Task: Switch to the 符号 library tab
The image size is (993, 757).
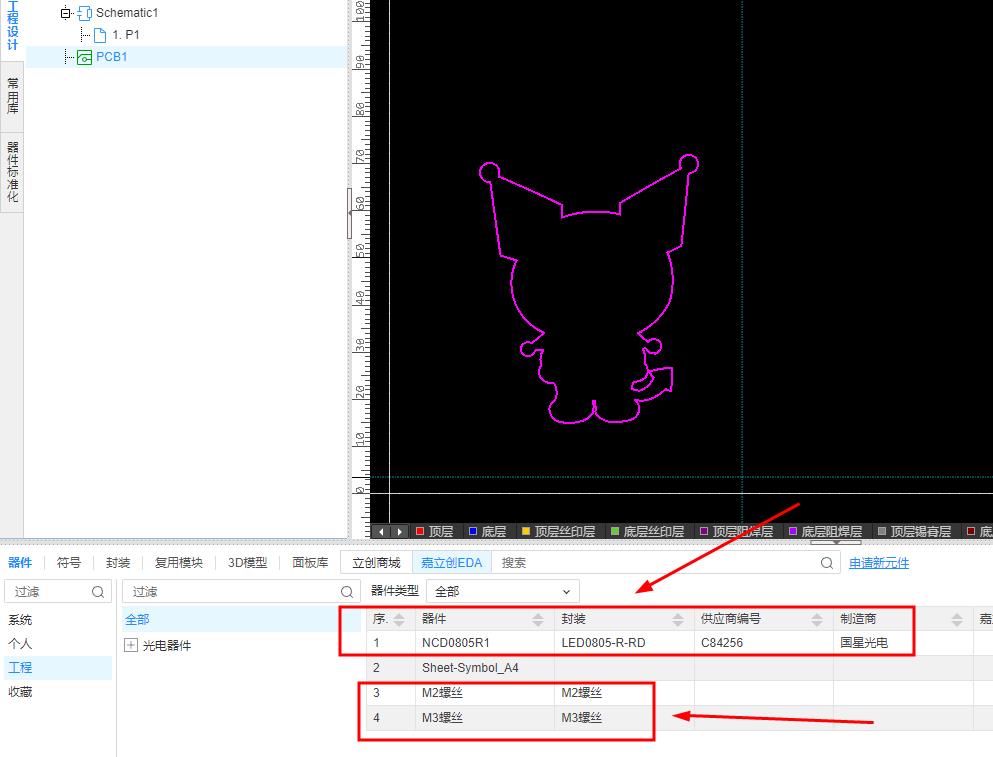Action: [x=68, y=563]
